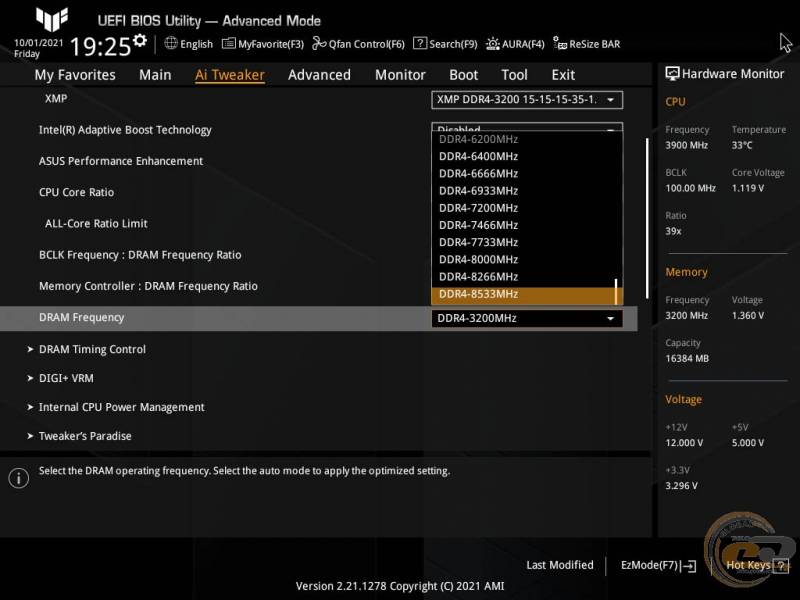Select BCLK Frequency : DRAM Frequency Ratio
The image size is (800, 600).
[x=140, y=255]
